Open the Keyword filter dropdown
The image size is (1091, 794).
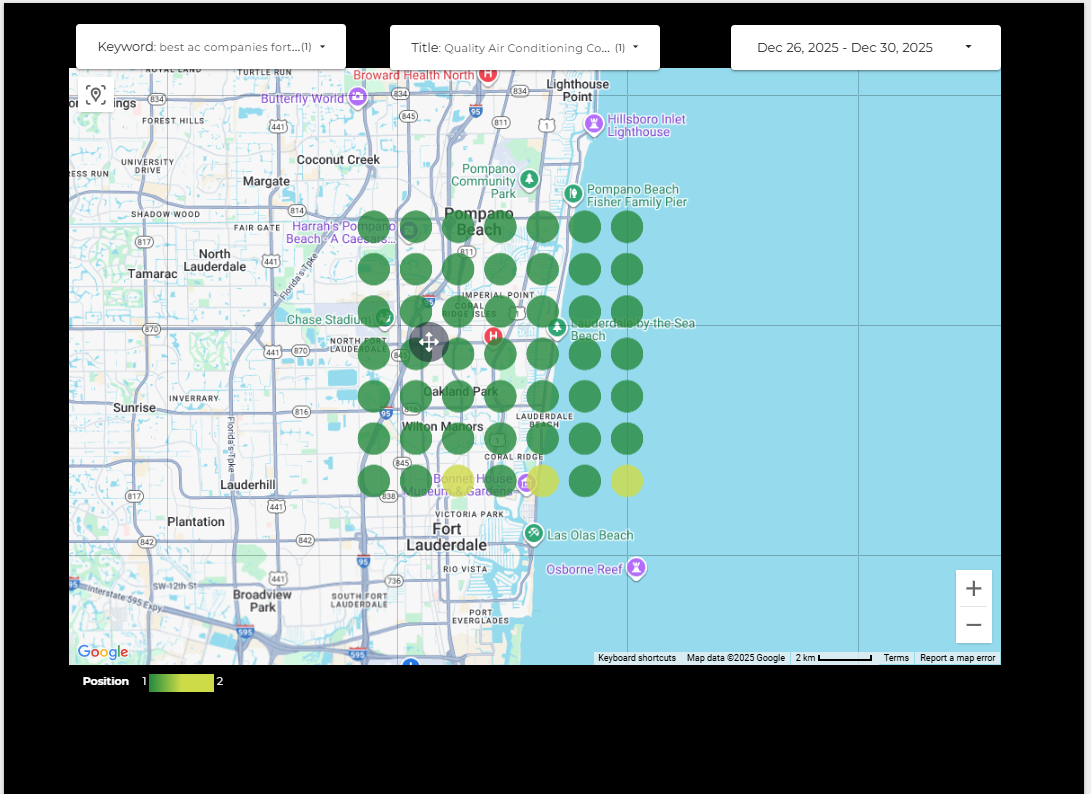211,47
